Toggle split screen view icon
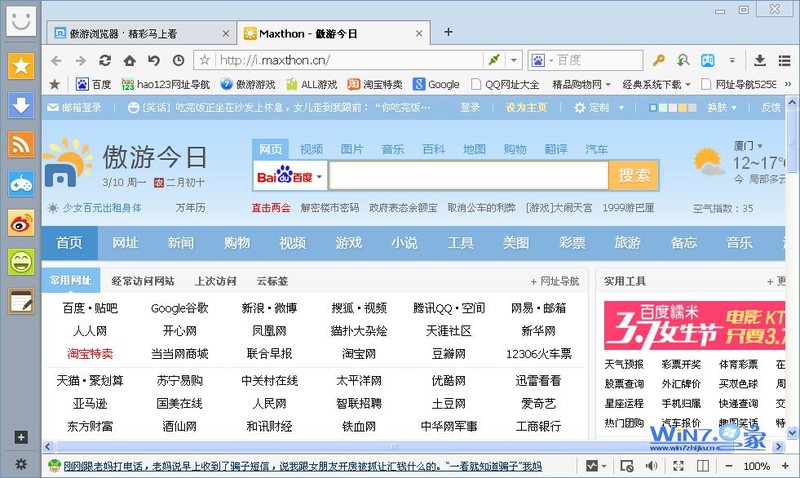Viewport: 800px width, 478px height. click(x=703, y=465)
